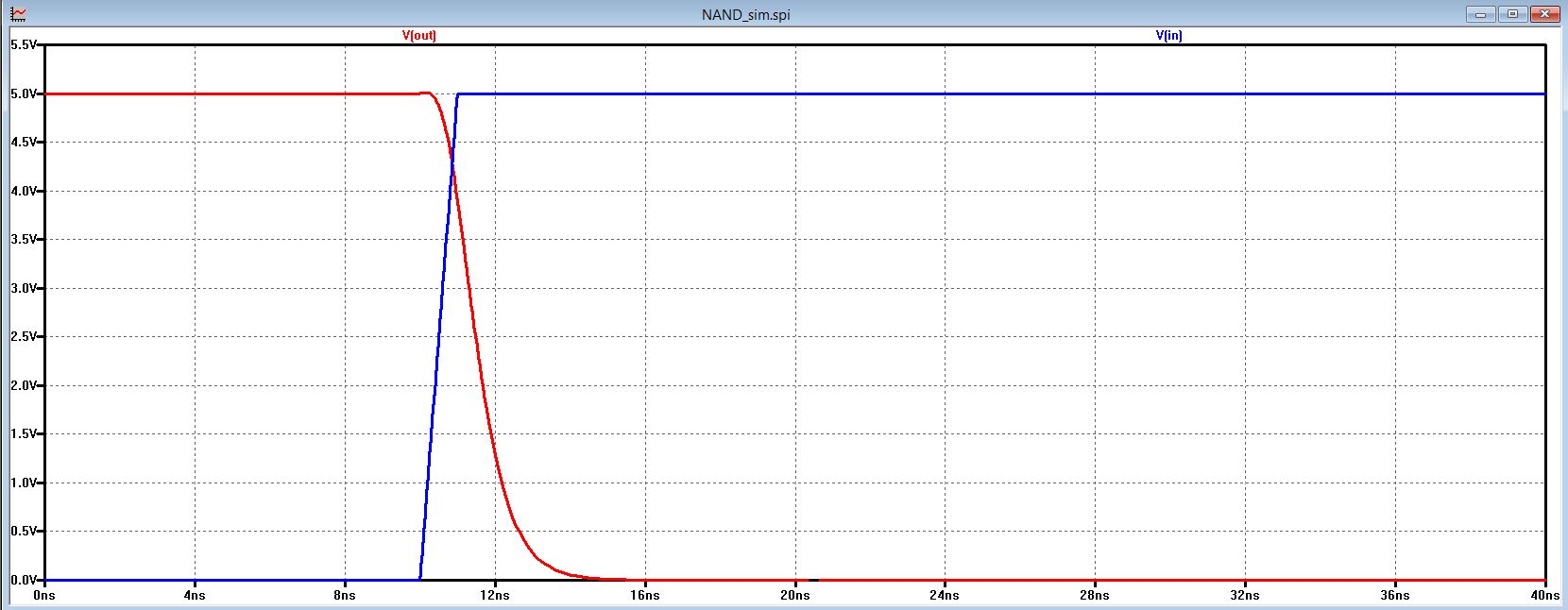The image size is (1568, 610).
Task: Click the 16ns time axis label
Action: (x=645, y=595)
